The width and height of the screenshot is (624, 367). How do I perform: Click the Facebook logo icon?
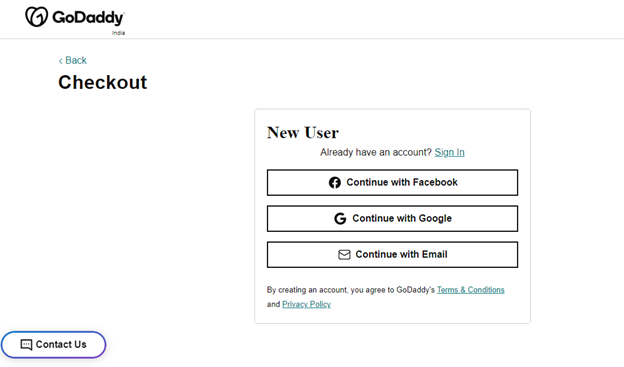(x=335, y=183)
